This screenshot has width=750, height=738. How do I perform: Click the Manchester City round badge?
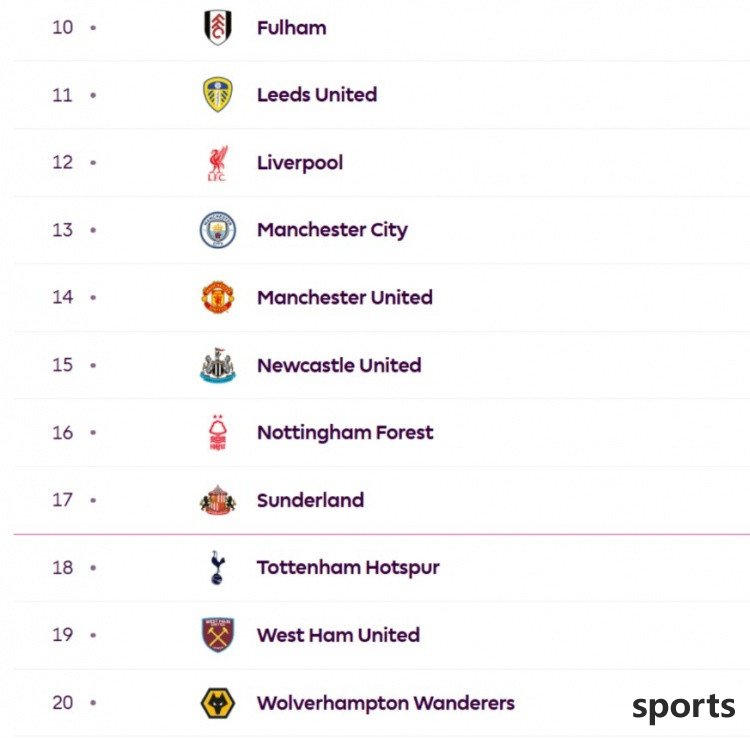click(218, 230)
